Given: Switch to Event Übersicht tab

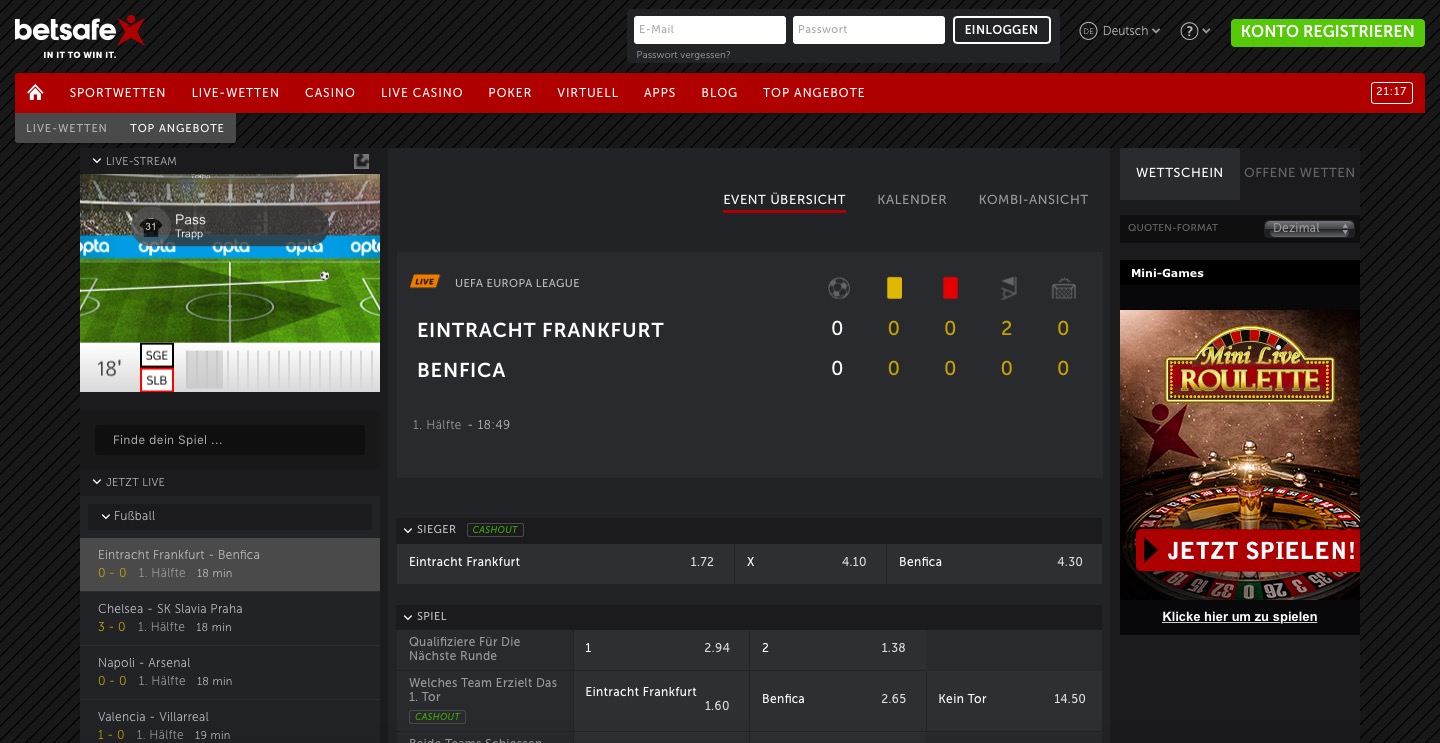Looking at the screenshot, I should pos(785,200).
